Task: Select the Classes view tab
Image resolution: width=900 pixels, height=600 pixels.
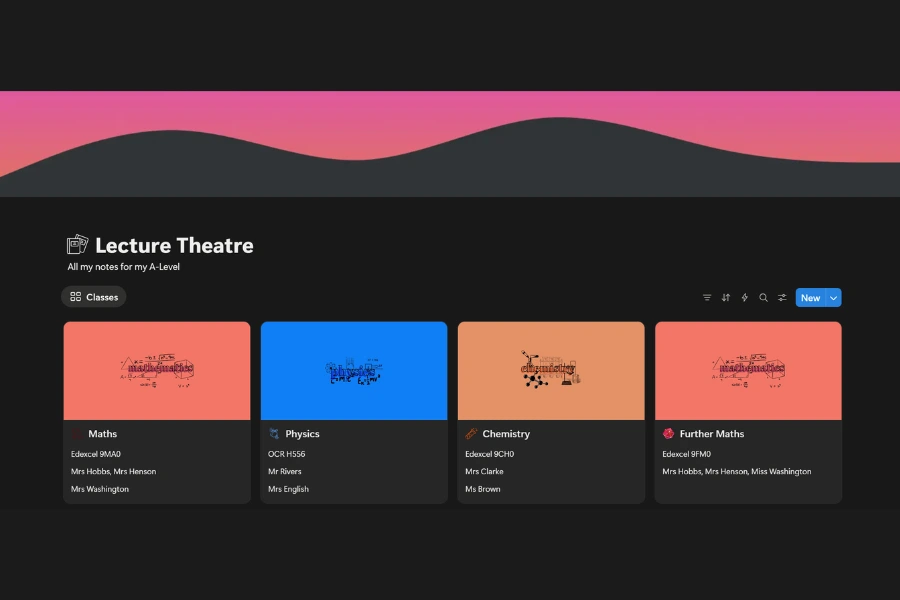Action: click(94, 297)
